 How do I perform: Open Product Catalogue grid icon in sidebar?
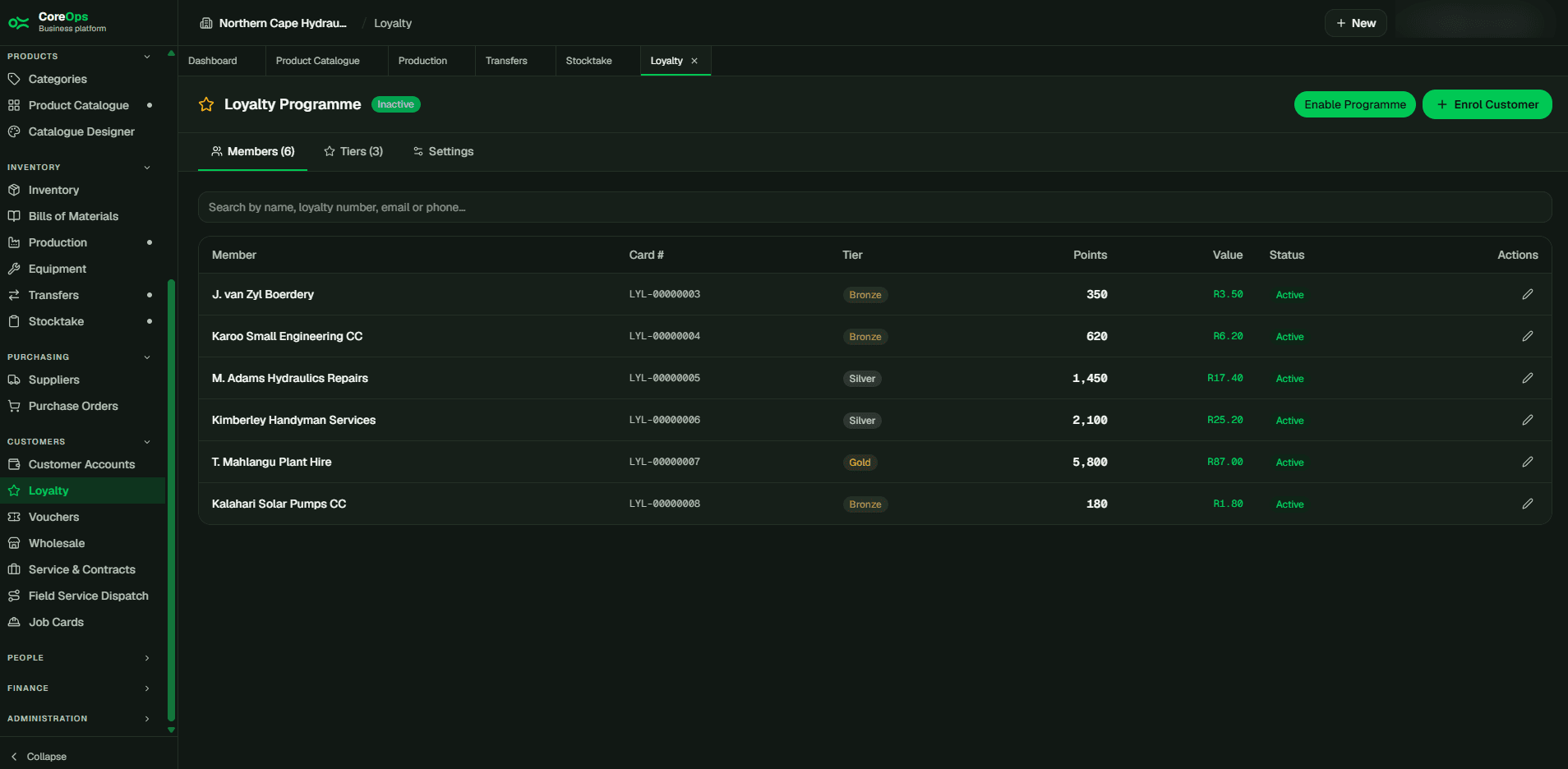tap(14, 105)
